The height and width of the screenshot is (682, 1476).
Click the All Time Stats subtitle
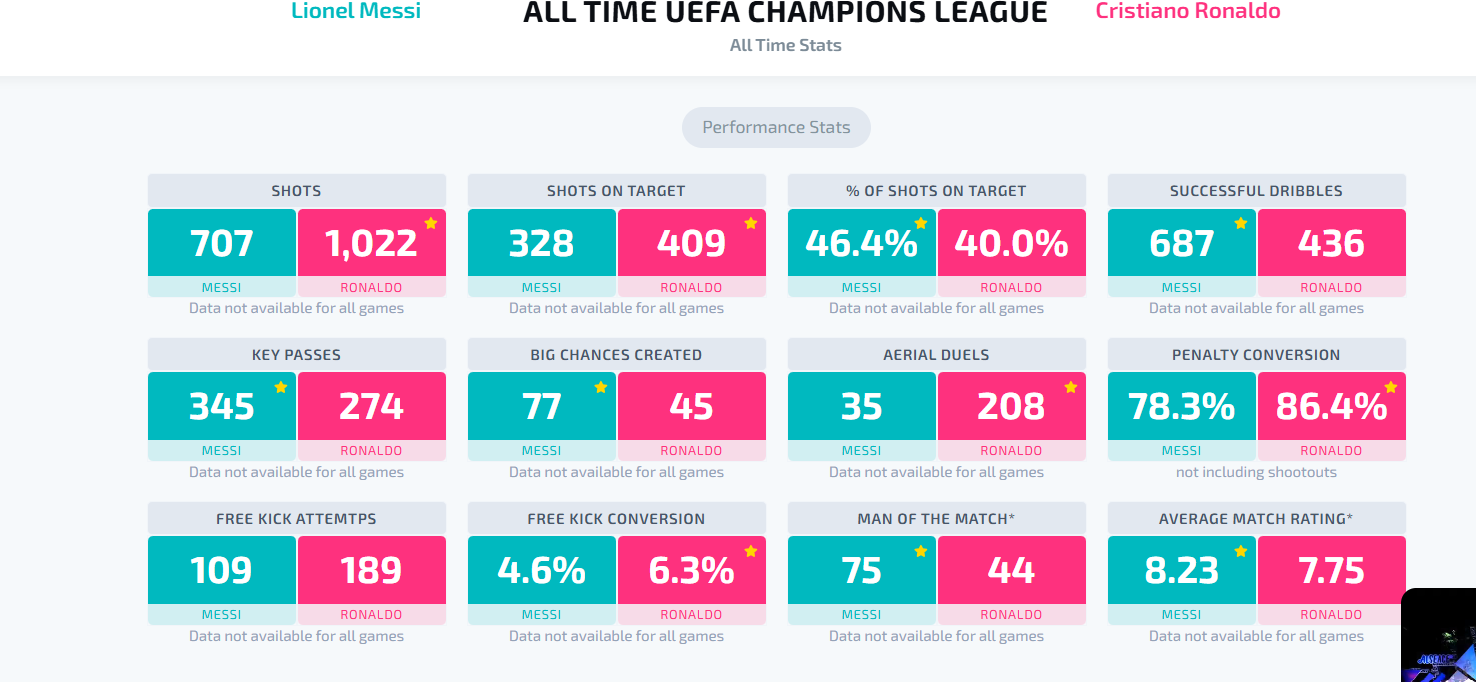[786, 45]
